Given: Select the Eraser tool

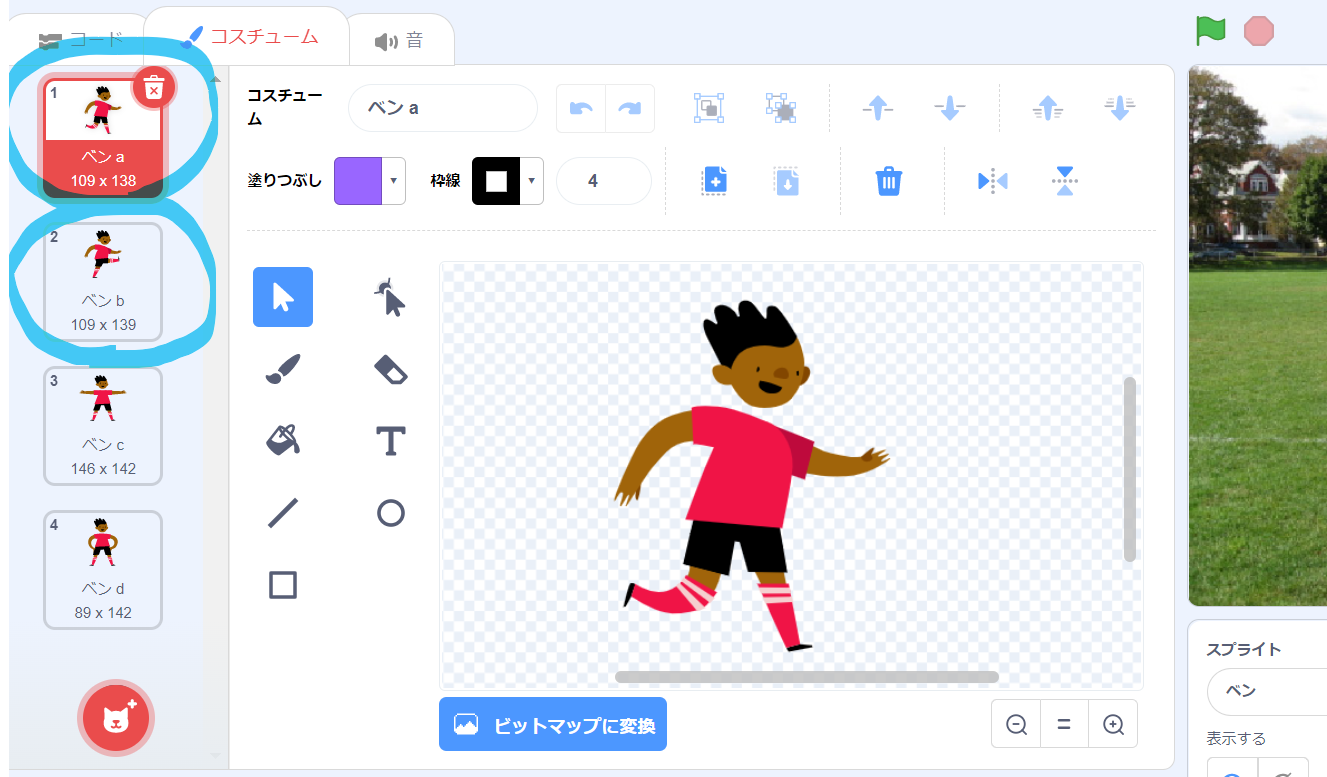Looking at the screenshot, I should 390,369.
